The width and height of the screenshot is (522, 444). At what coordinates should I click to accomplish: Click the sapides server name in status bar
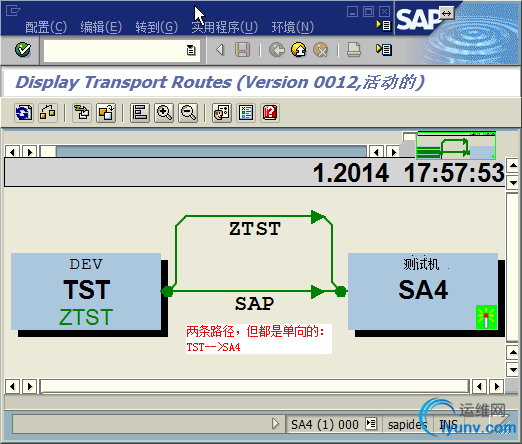tap(407, 425)
